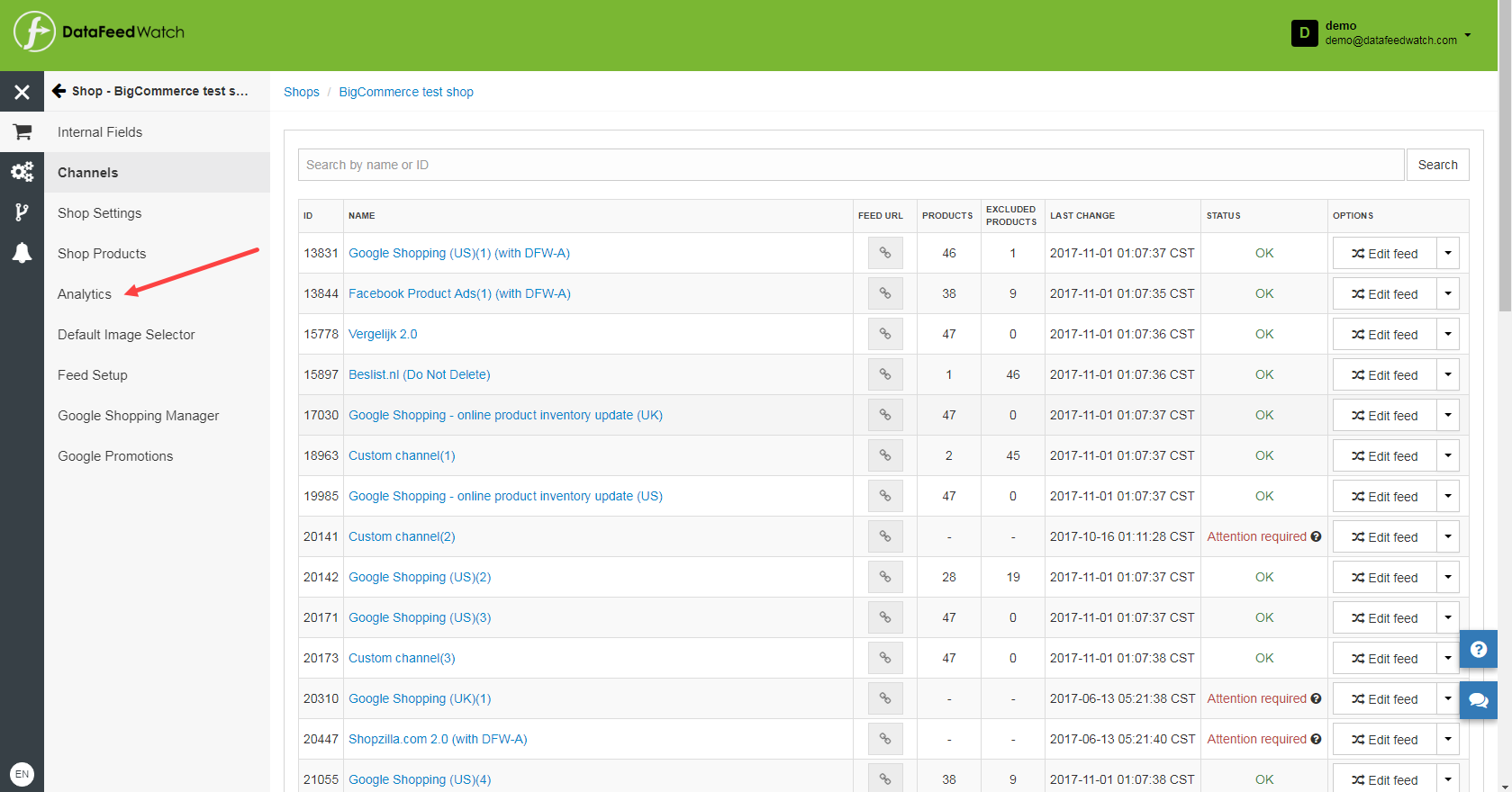Open Shops breadcrumb link
This screenshot has height=792, width=1512.
point(302,92)
